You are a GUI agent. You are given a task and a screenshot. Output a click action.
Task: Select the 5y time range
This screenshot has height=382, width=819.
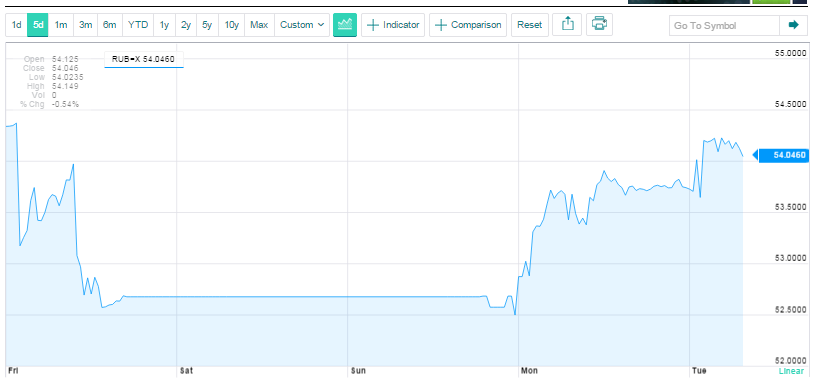click(207, 25)
